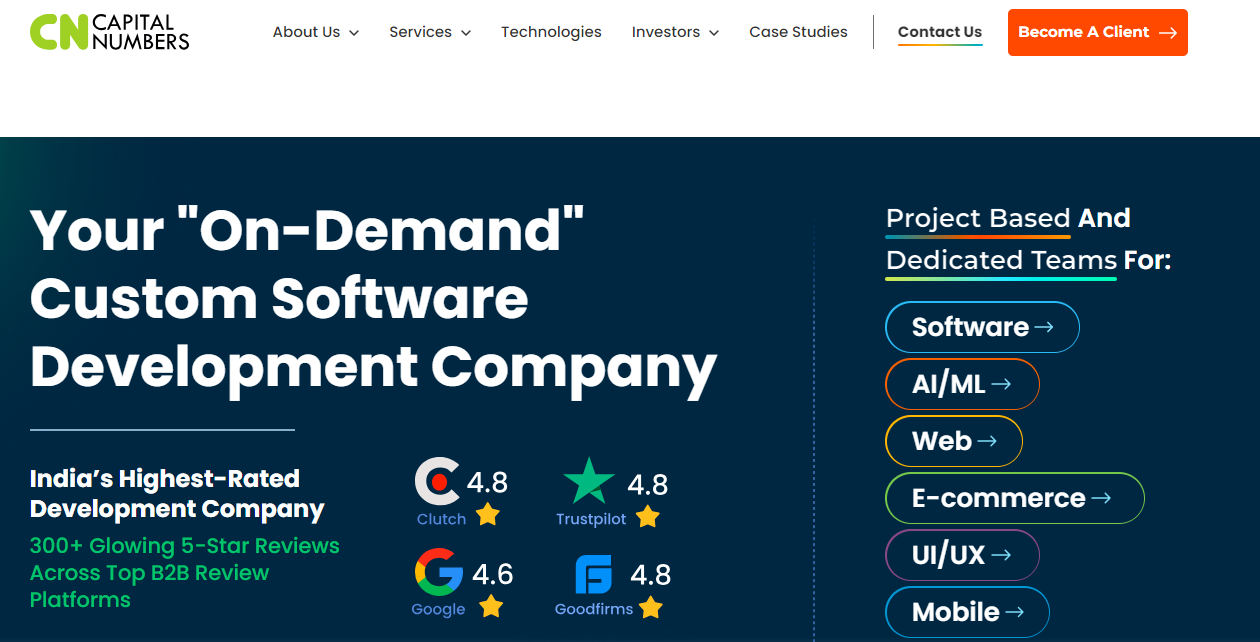1260x642 pixels.
Task: Open the Capital Numbers logo homepage link
Action: 109,32
